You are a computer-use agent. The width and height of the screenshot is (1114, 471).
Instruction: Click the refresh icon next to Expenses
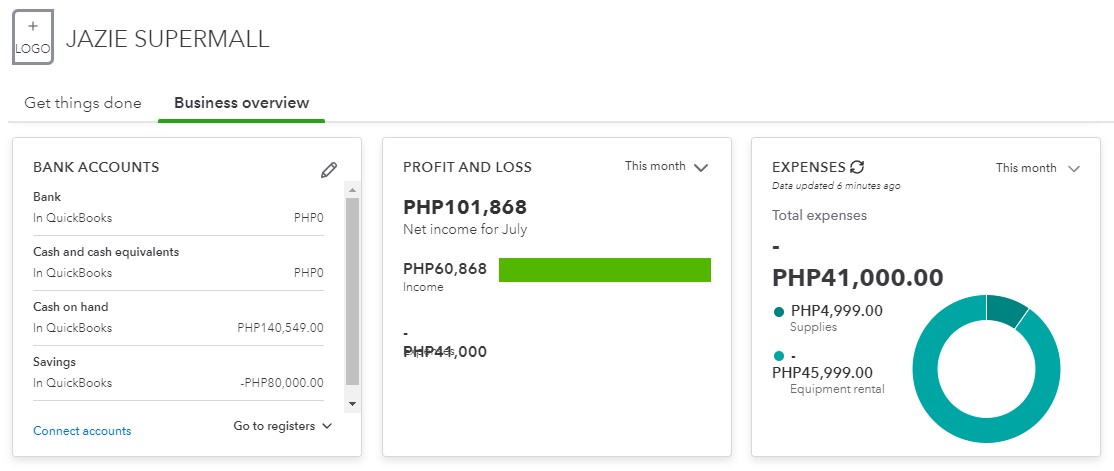[x=857, y=167]
